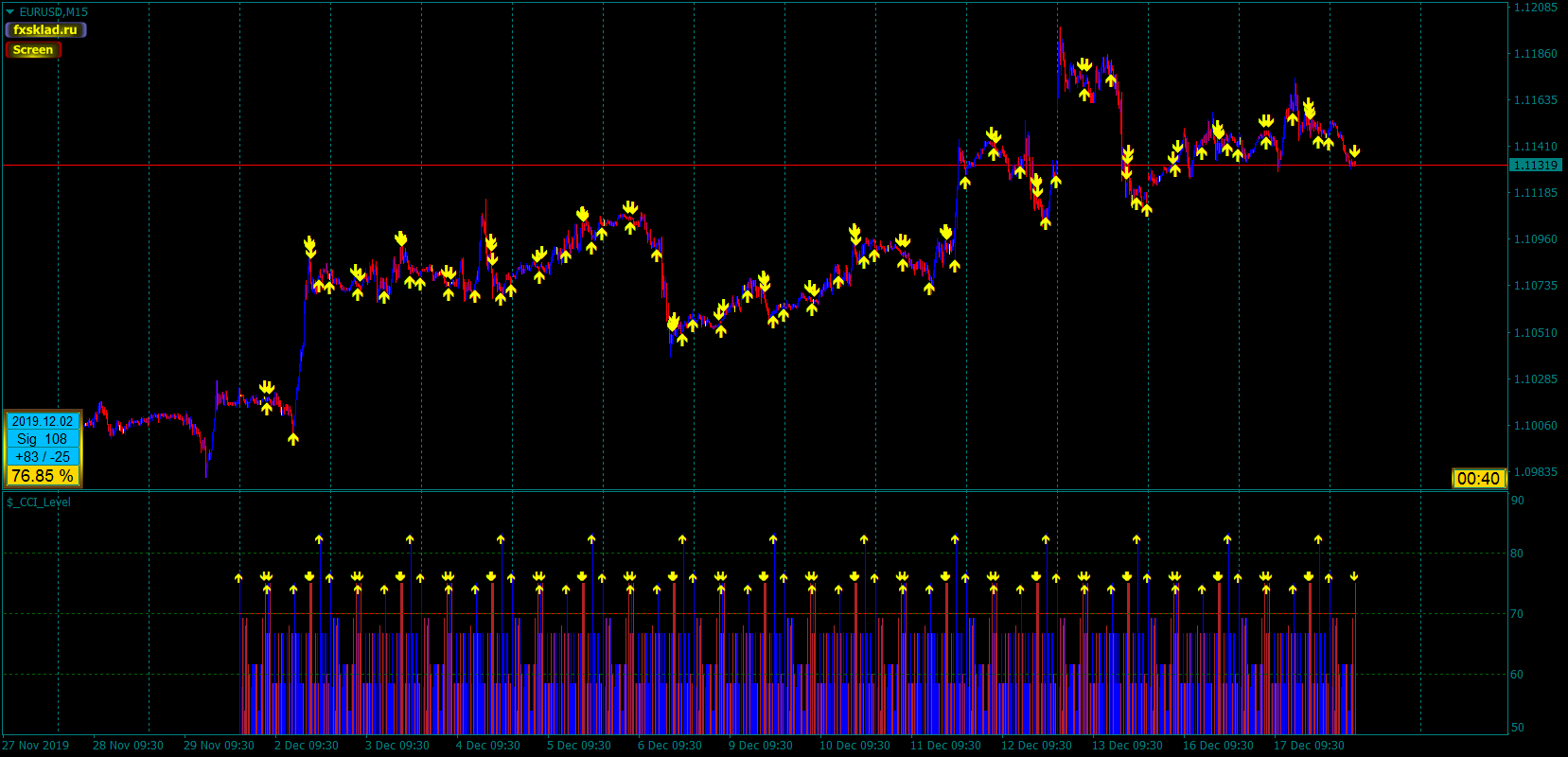Click the 2019.12.02 date cell
Viewport: 1568px width, 757px height.
tap(43, 421)
